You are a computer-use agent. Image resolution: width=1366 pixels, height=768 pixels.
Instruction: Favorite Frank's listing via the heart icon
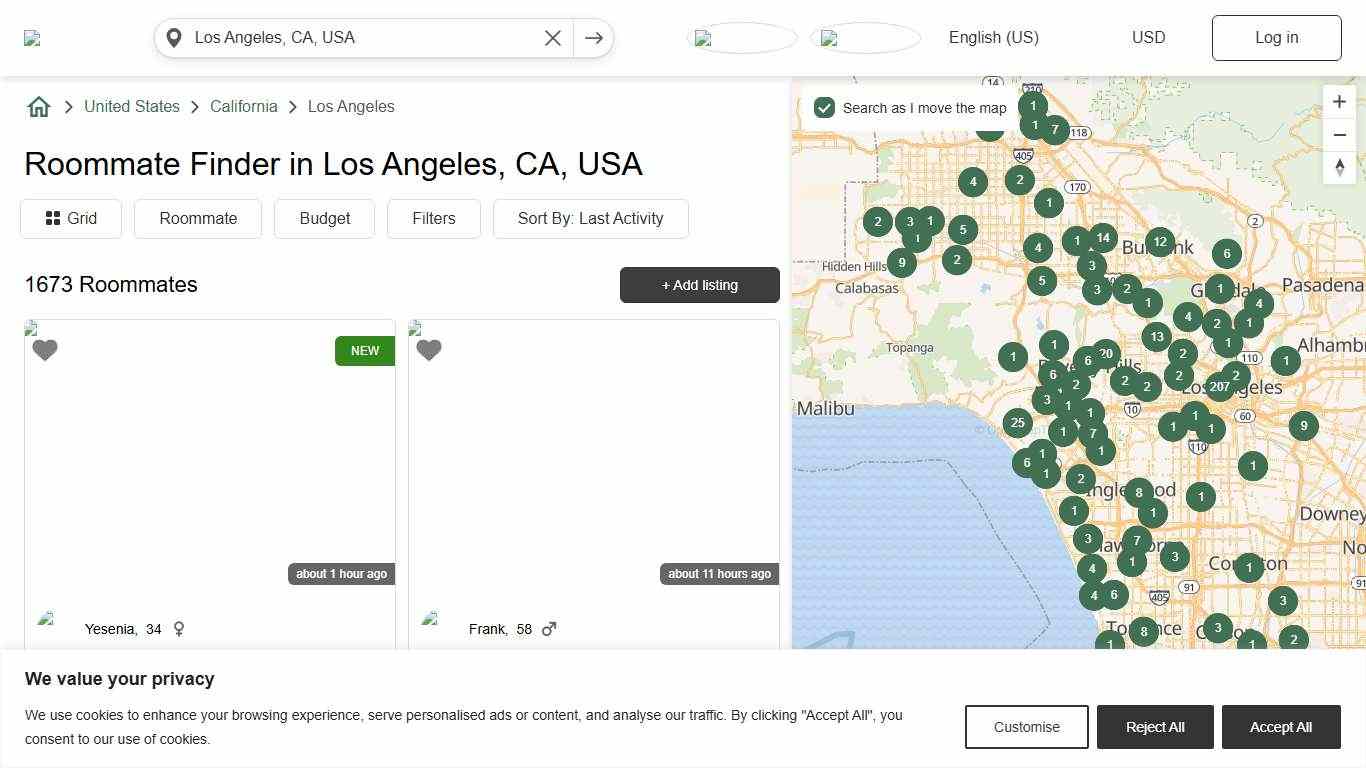click(429, 350)
